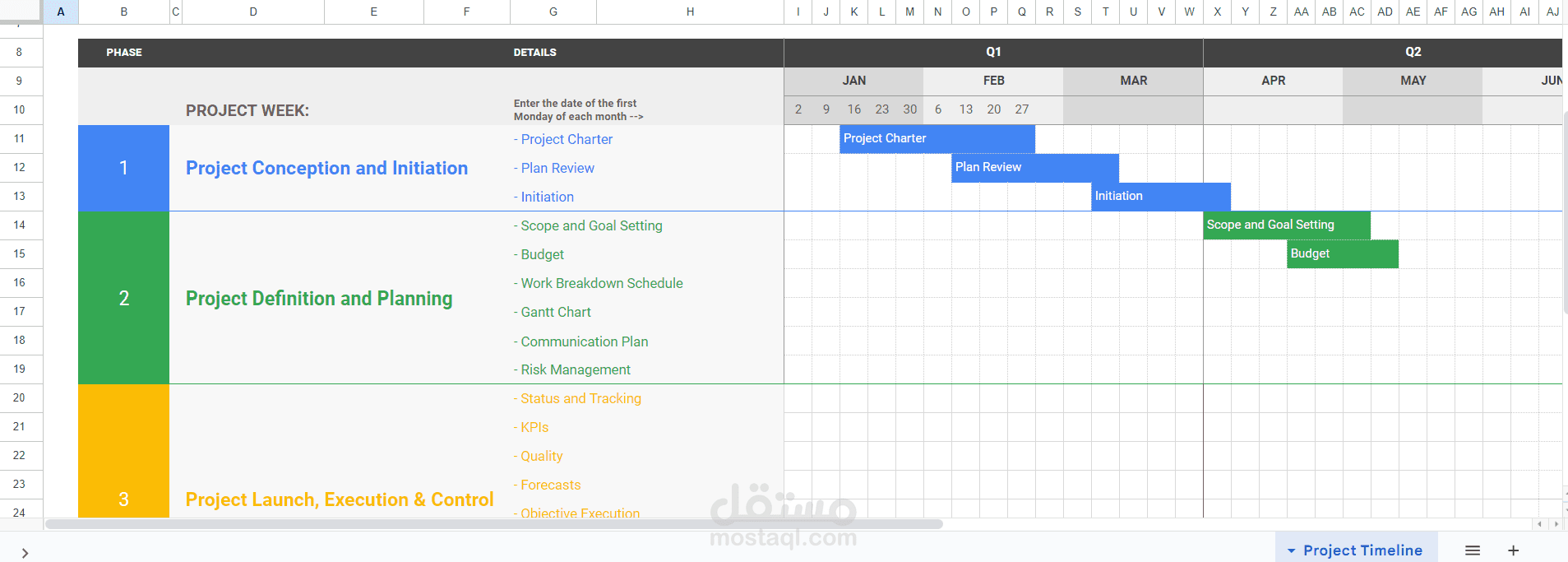Screen dimensions: 1568x562
Task: Select the '- Communication Plan' cell
Action: point(581,341)
